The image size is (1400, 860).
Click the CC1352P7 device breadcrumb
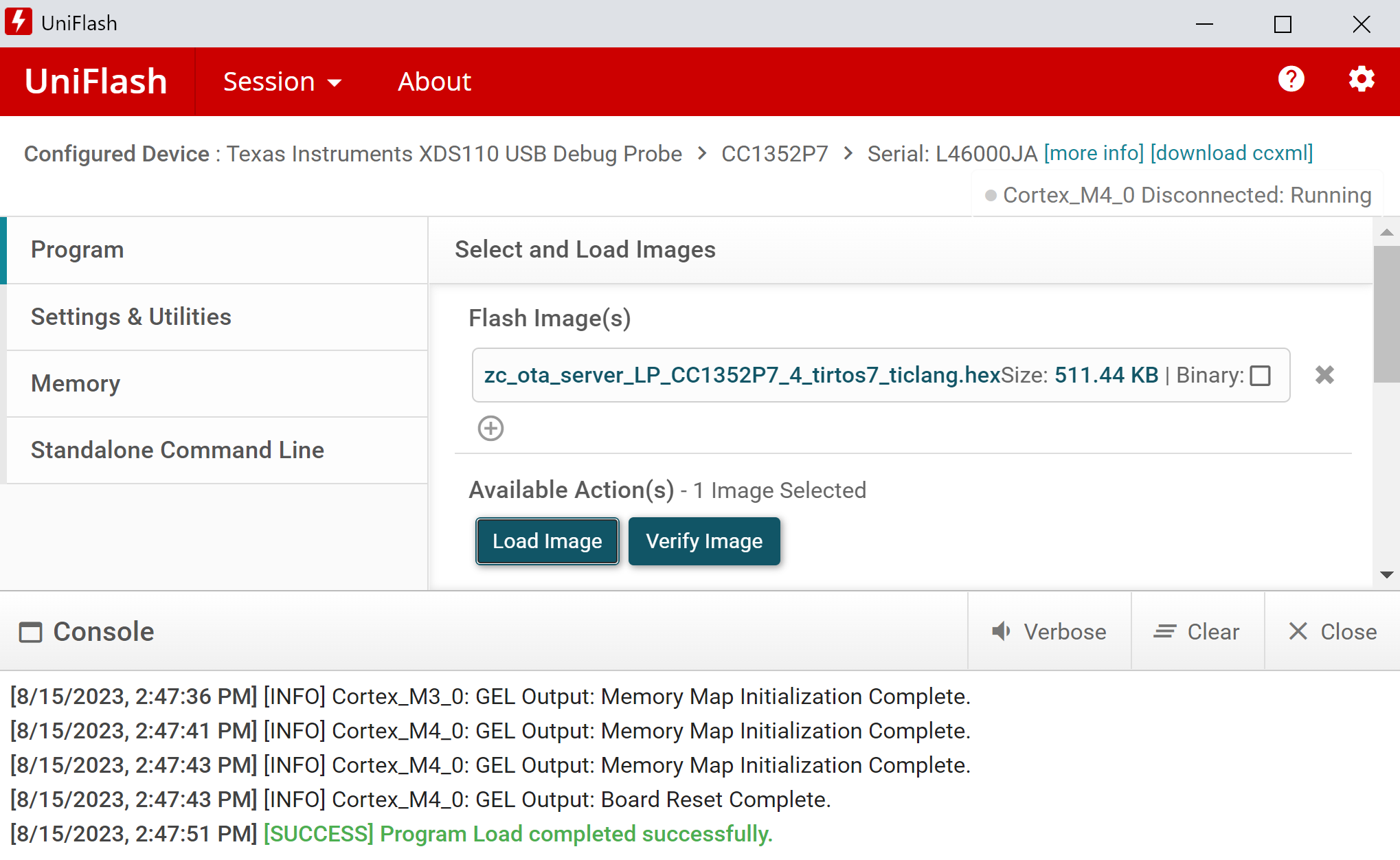point(774,154)
